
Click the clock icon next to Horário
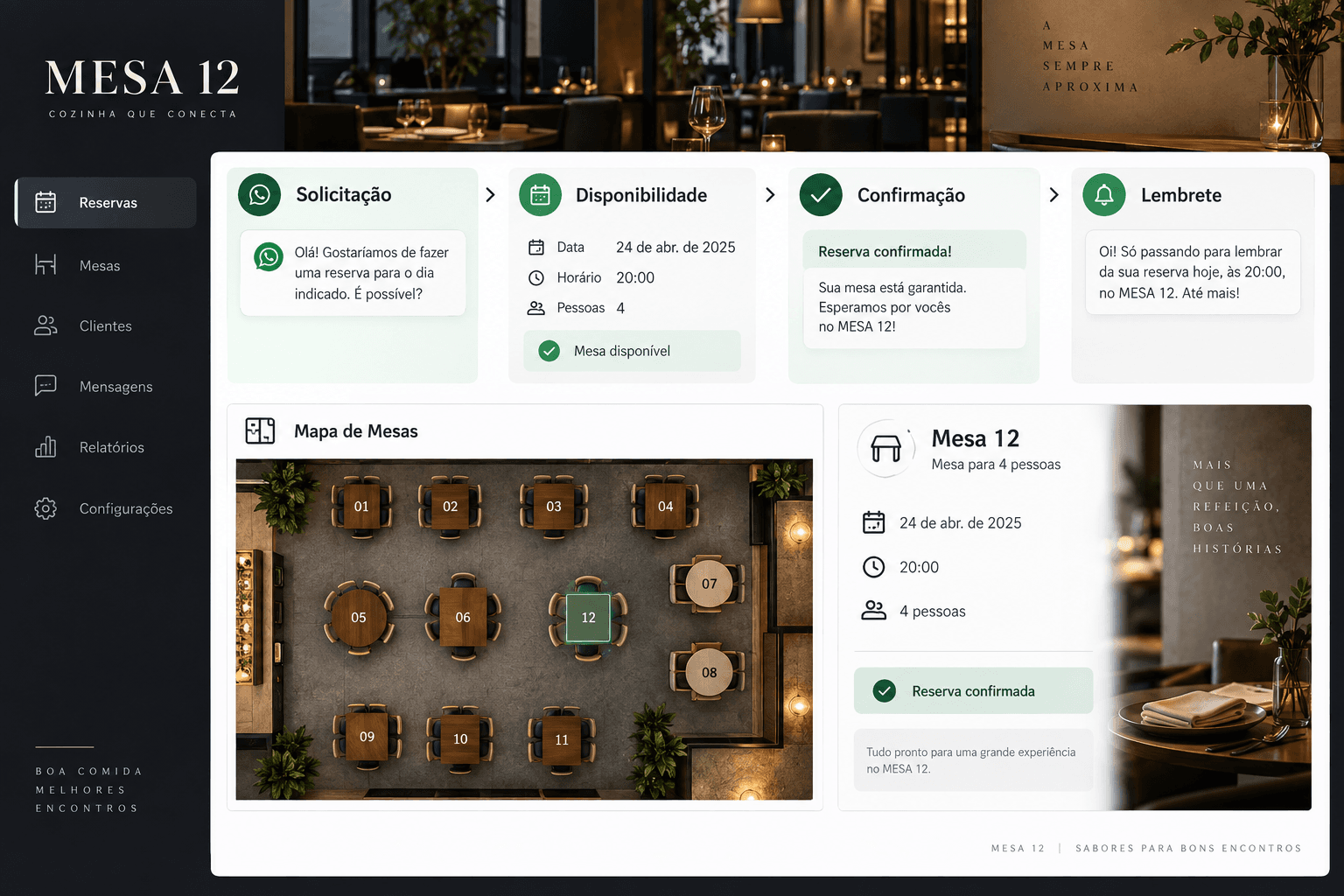point(536,277)
